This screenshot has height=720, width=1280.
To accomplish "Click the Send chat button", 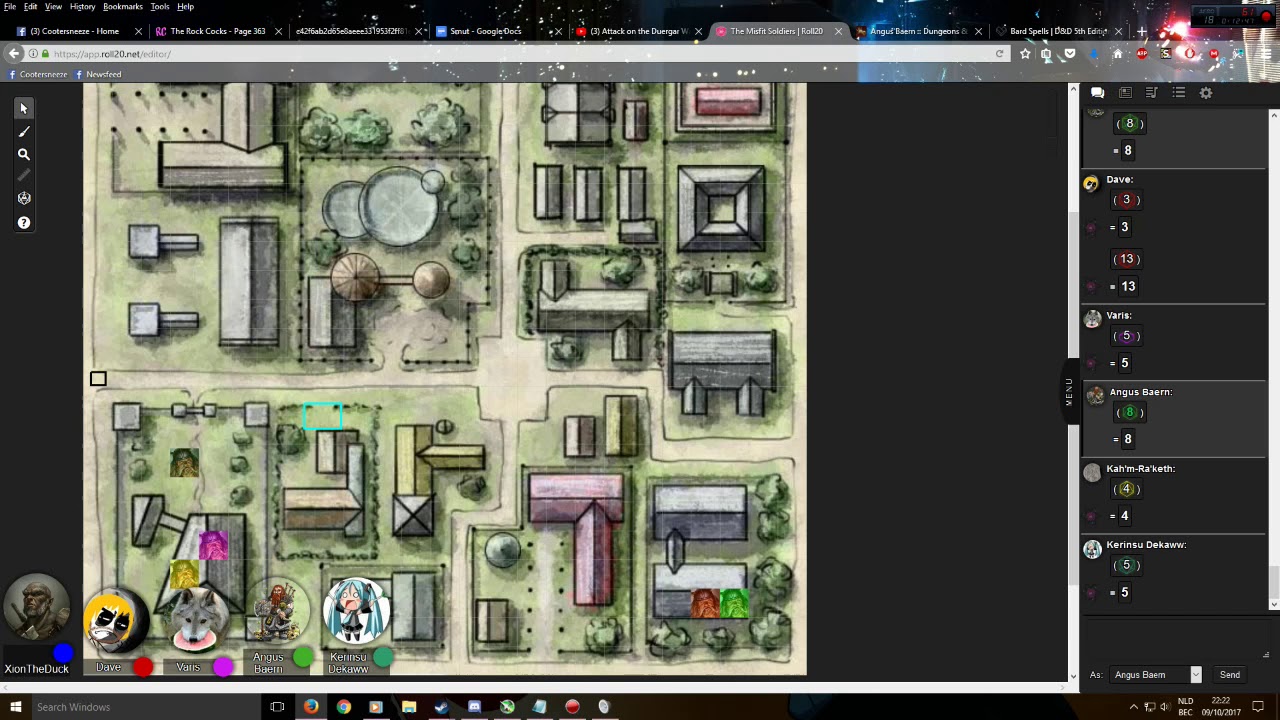I will point(1230,675).
